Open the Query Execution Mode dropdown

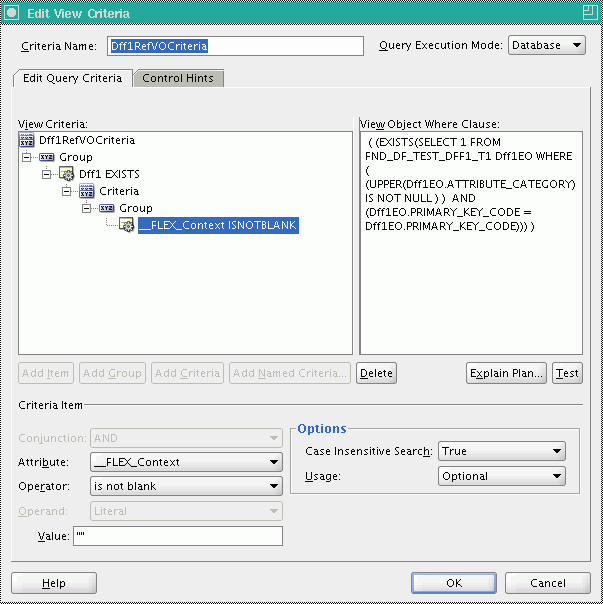[547, 45]
